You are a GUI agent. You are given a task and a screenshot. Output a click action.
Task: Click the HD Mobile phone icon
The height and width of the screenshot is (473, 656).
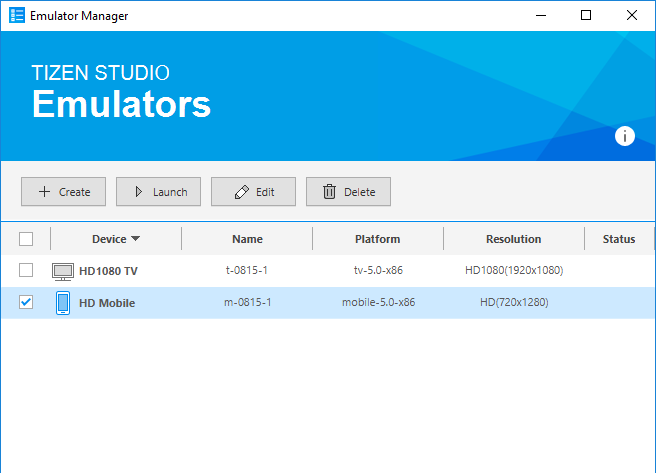tap(63, 303)
